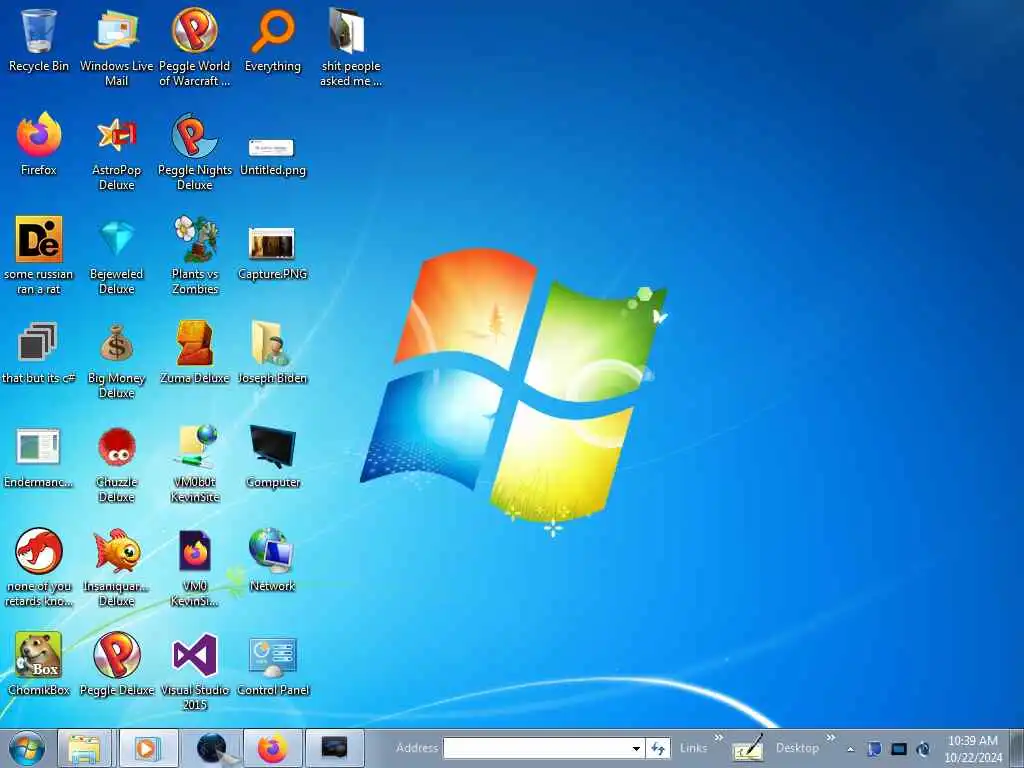Select Chuzzle Deluxe icon
The width and height of the screenshot is (1024, 768).
116,464
